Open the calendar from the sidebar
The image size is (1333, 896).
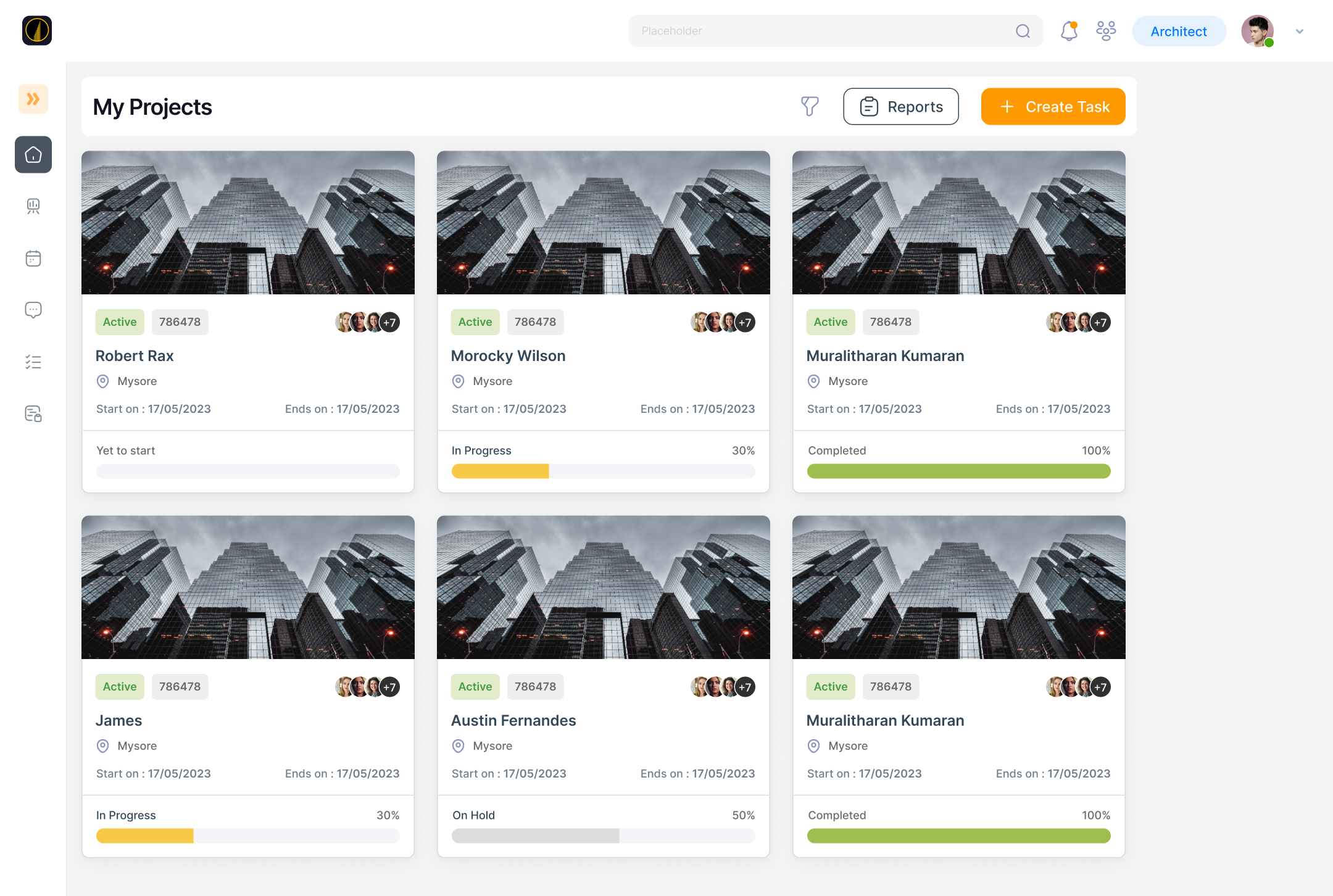[33, 258]
